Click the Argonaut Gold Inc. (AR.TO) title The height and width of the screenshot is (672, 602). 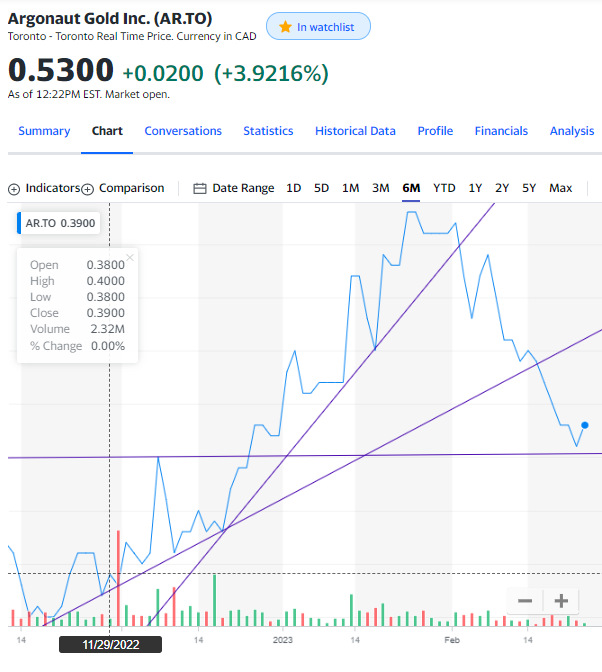coord(110,19)
